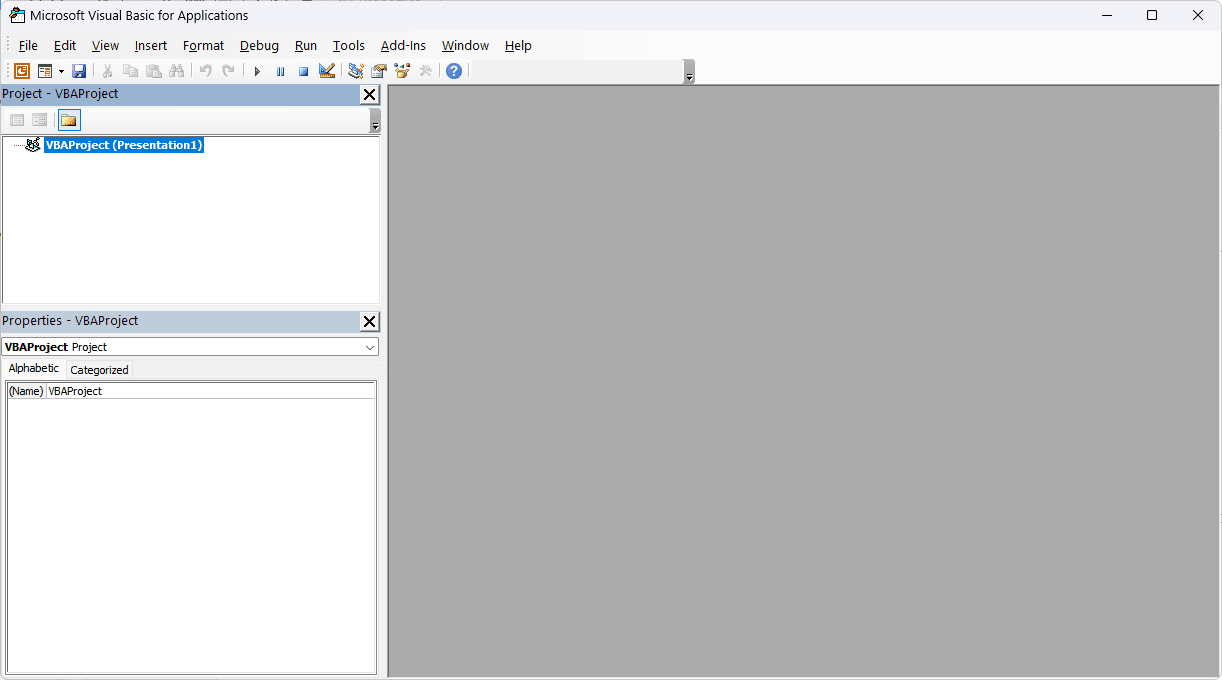Run the macro with the play icon
Screen dimensions: 1222x680
click(257, 71)
